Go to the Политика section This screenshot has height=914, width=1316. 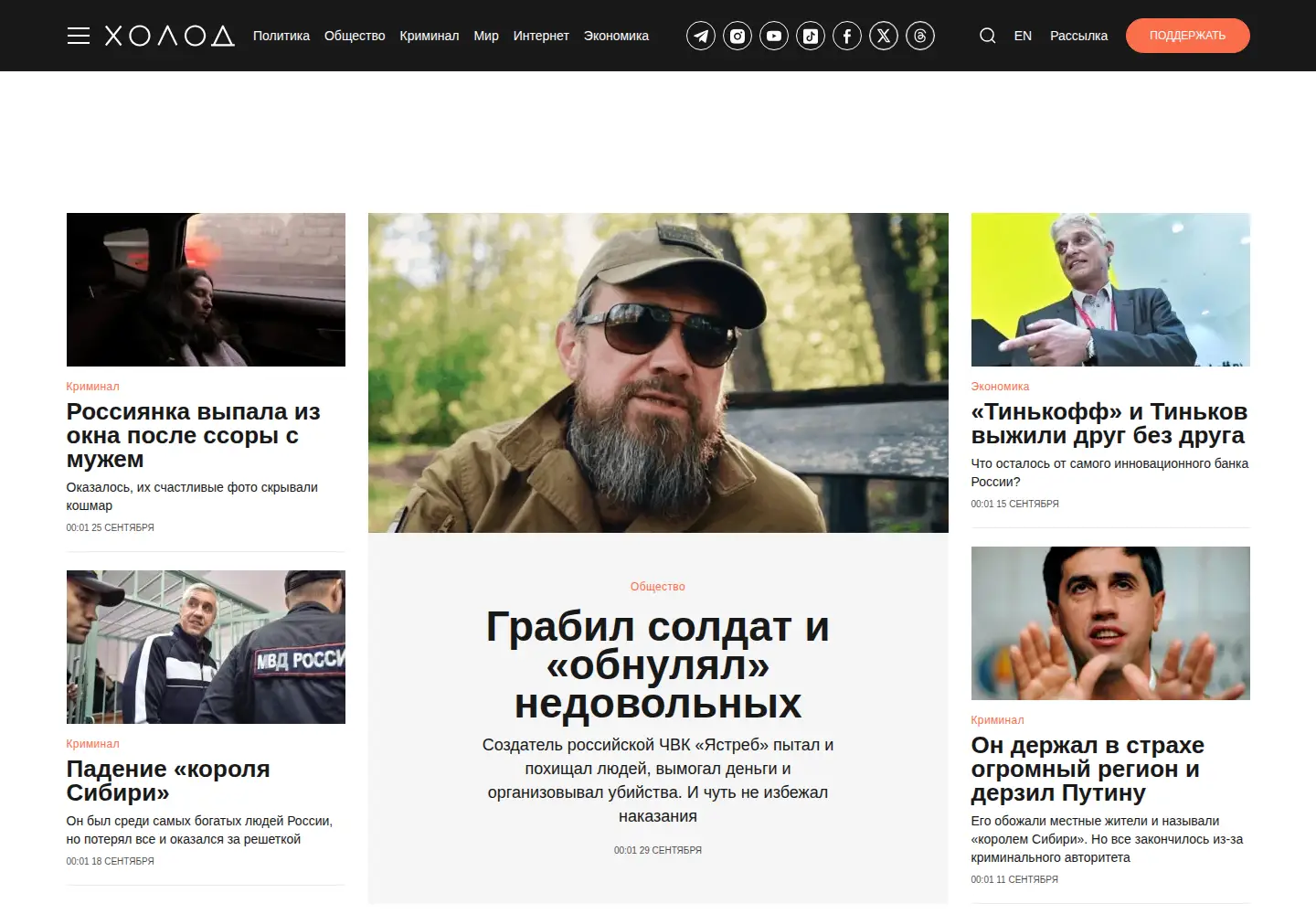[x=281, y=36]
